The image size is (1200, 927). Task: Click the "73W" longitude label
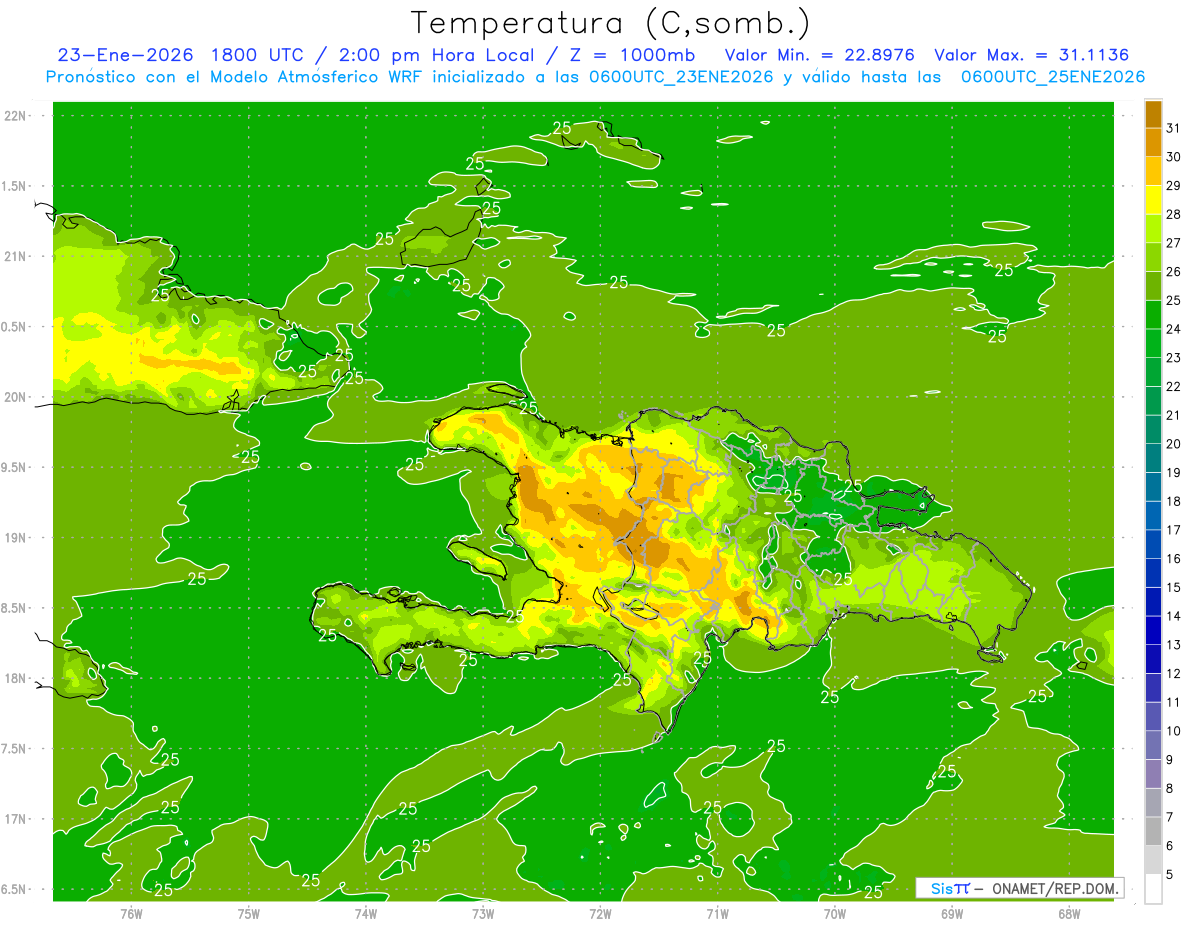click(482, 913)
